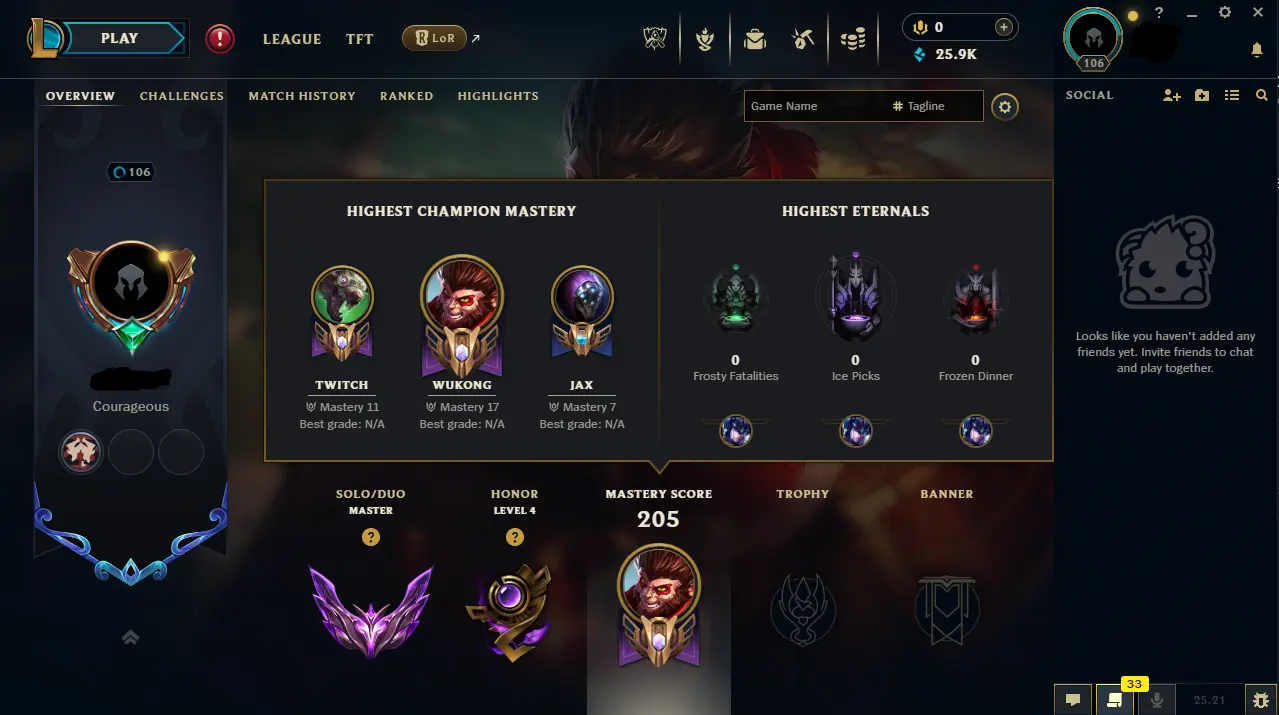Select the Wukong mastery champion portrait
1279x715 pixels.
tap(462, 296)
